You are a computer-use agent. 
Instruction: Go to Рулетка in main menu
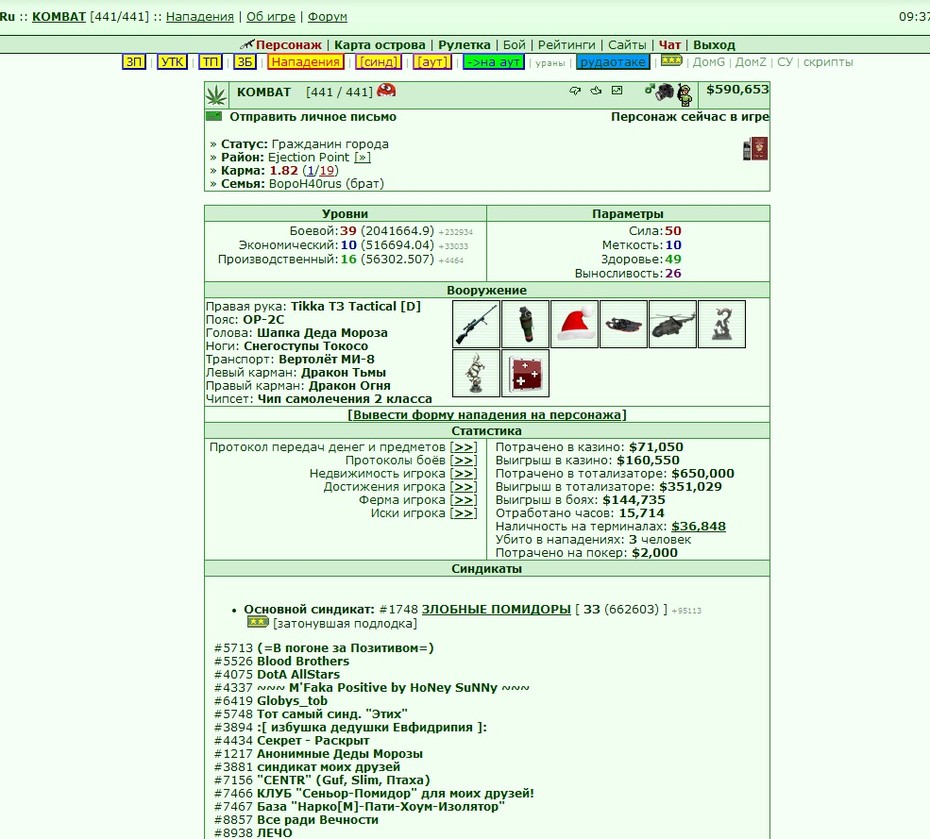[464, 45]
